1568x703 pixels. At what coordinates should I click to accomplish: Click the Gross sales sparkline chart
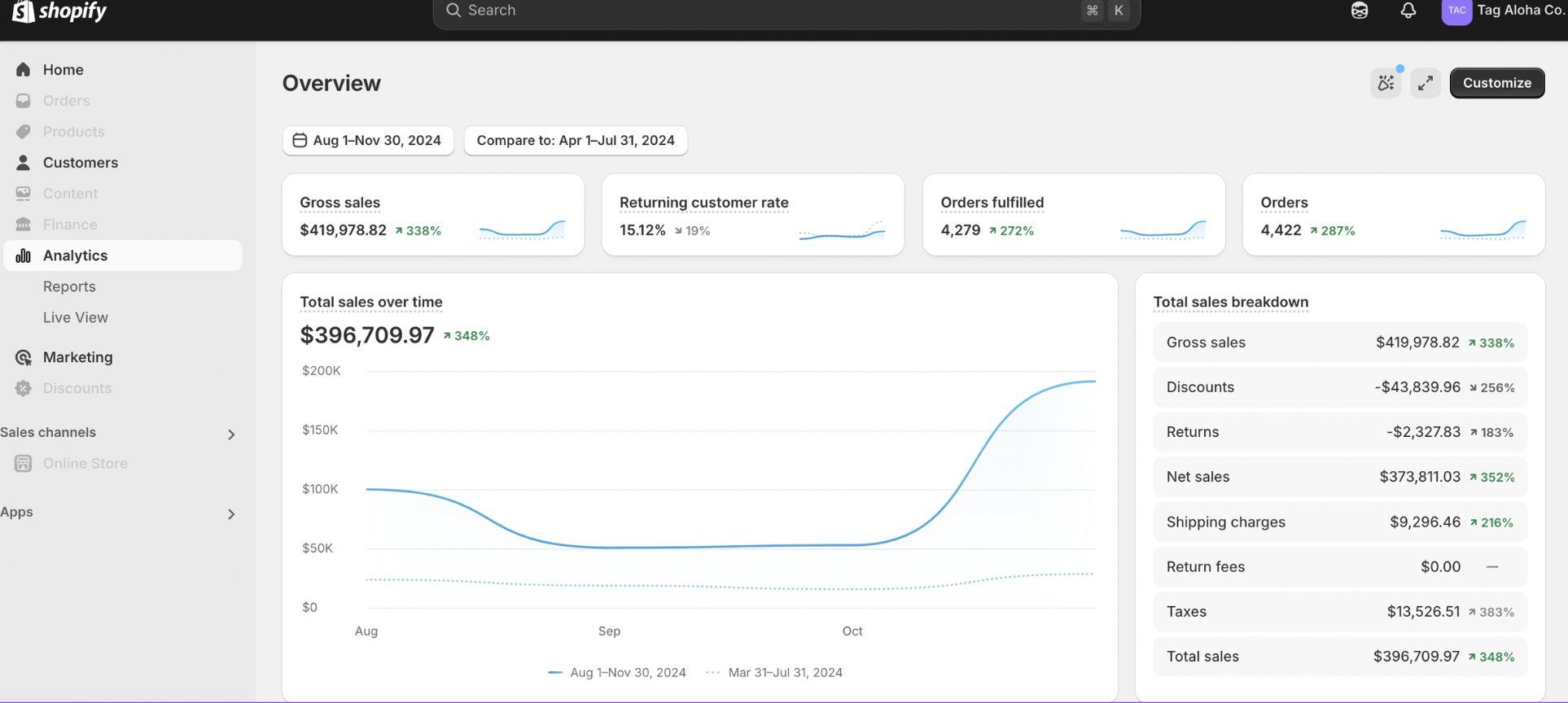coord(522,230)
